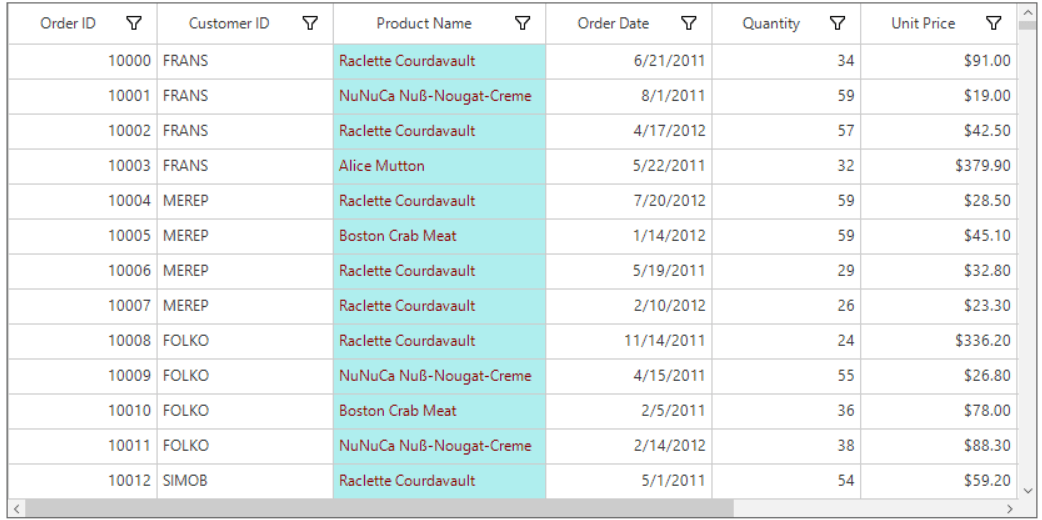Select the Order ID cell 10004
This screenshot has width=1042, height=520.
(82, 201)
